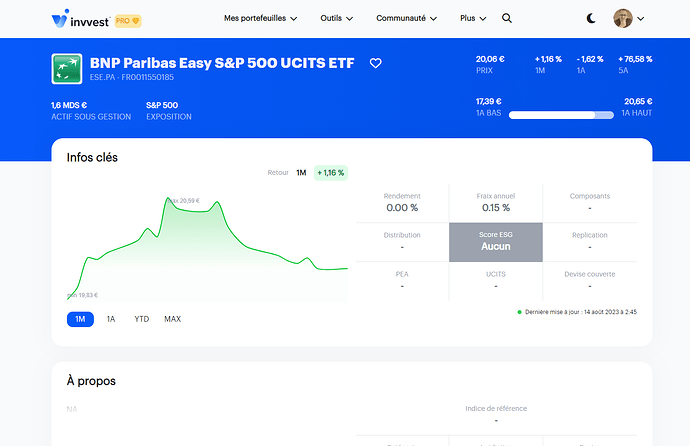Switch chart to 1A period

111,319
